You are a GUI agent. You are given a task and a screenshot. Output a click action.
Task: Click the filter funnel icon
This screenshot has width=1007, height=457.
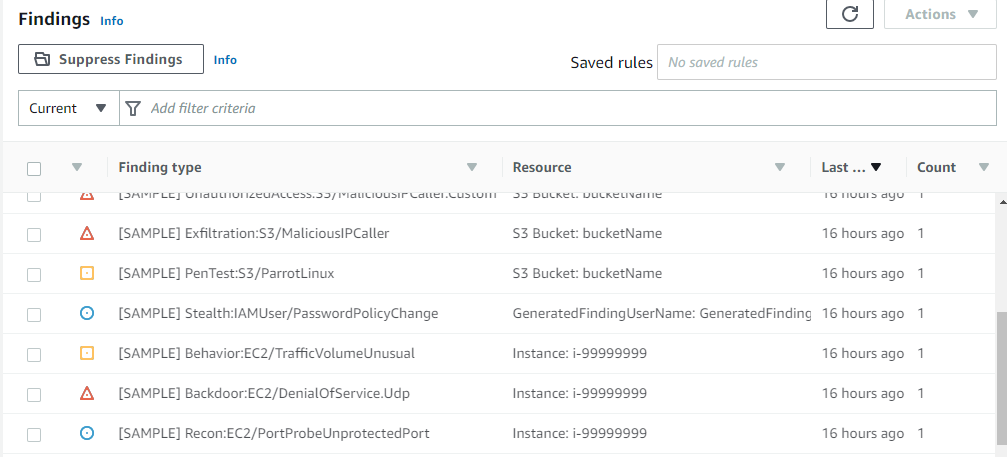133,108
